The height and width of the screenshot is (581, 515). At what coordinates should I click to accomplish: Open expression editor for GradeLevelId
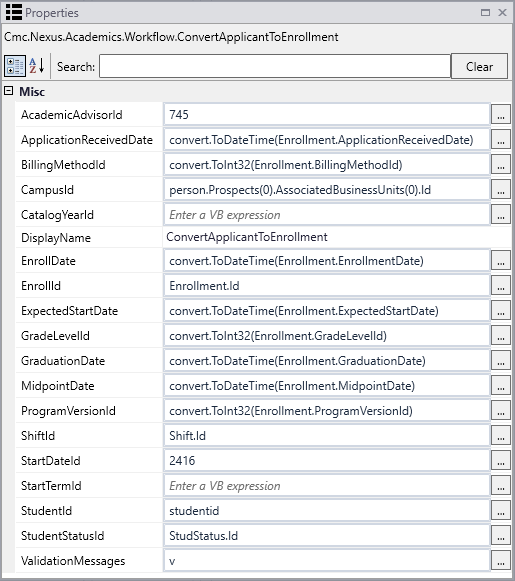tap(501, 336)
